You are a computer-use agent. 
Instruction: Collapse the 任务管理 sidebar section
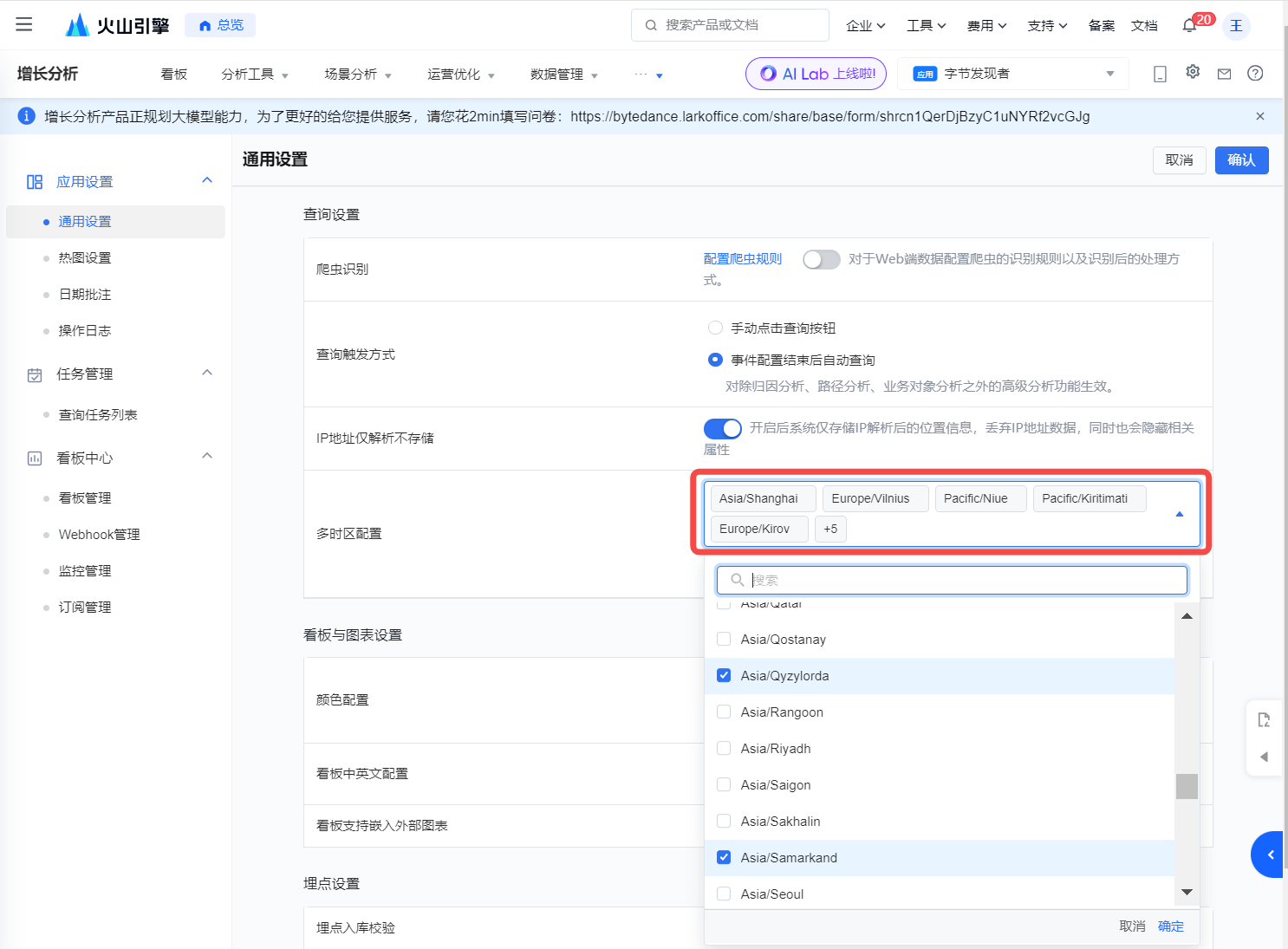[x=207, y=373]
